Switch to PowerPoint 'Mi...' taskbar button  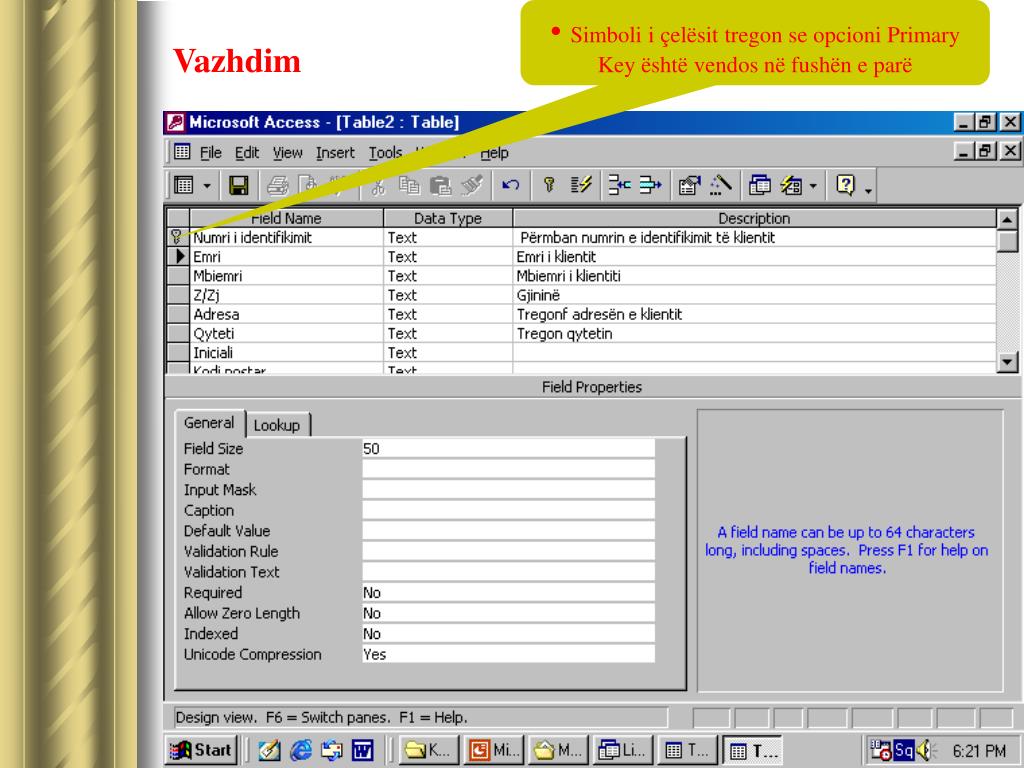[x=494, y=750]
